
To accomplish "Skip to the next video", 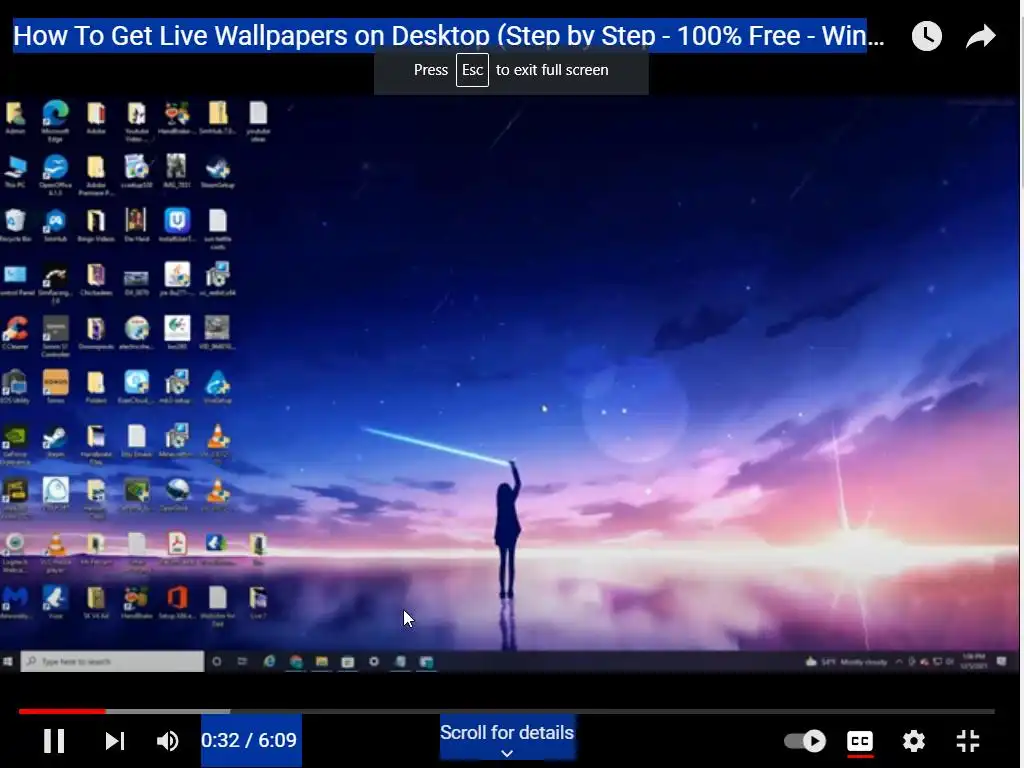I will [x=115, y=741].
